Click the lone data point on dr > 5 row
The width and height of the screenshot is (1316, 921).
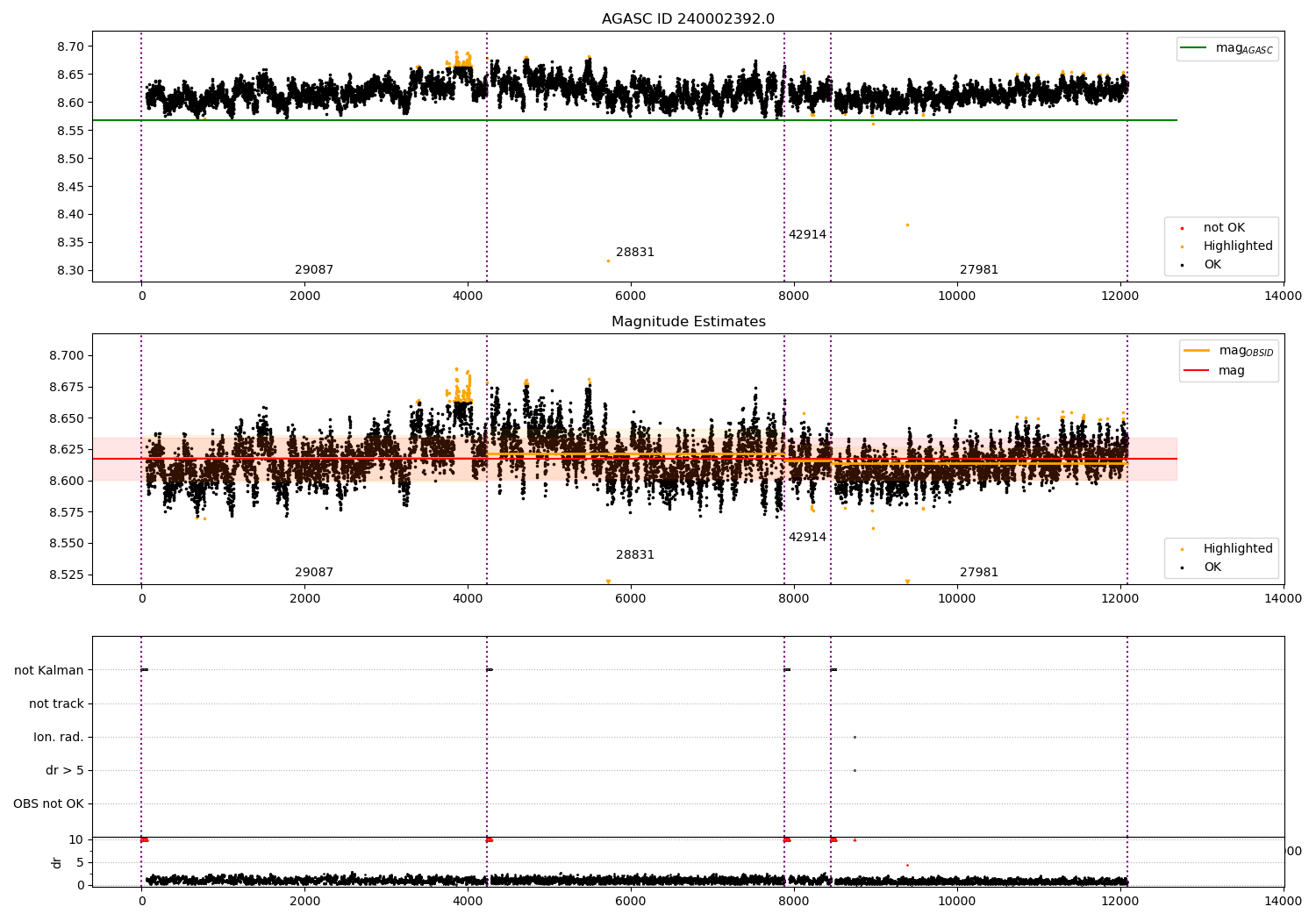coord(855,770)
